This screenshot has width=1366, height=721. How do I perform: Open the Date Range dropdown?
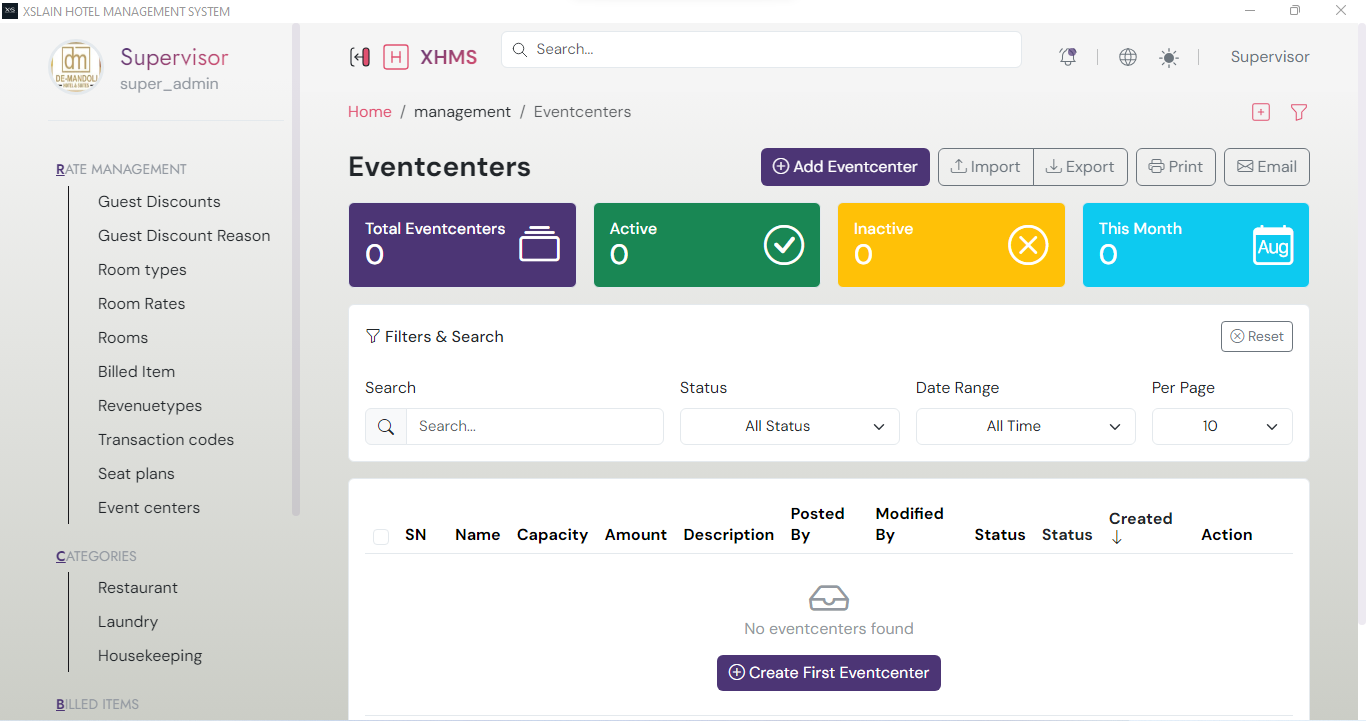[x=1025, y=426]
